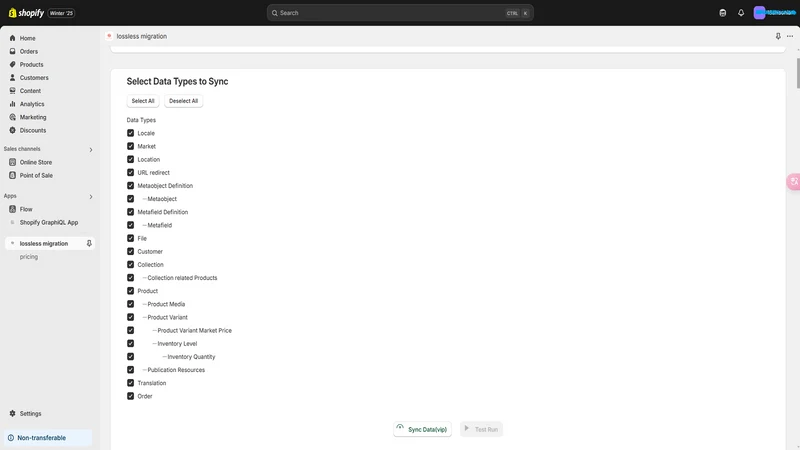
Task: Click the floating translate widget icon
Action: [794, 182]
